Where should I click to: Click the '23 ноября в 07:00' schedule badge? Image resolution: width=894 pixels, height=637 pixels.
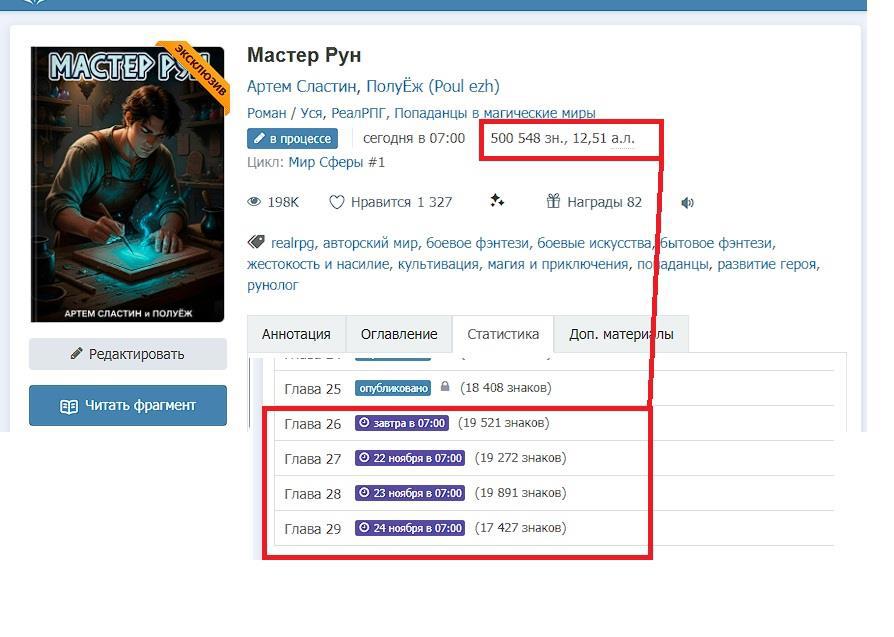[410, 493]
